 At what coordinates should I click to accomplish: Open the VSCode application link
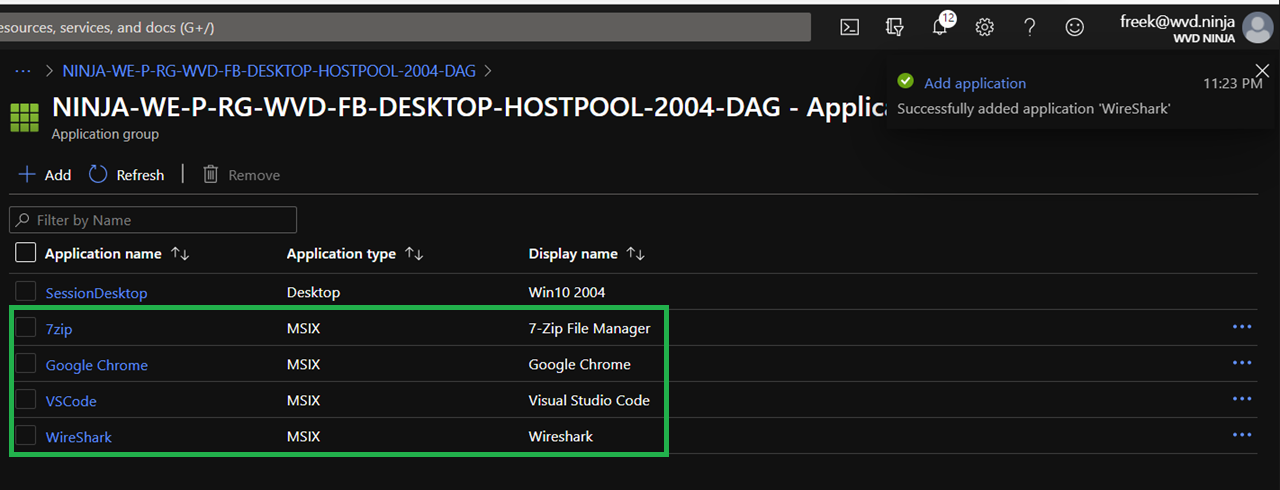(71, 401)
